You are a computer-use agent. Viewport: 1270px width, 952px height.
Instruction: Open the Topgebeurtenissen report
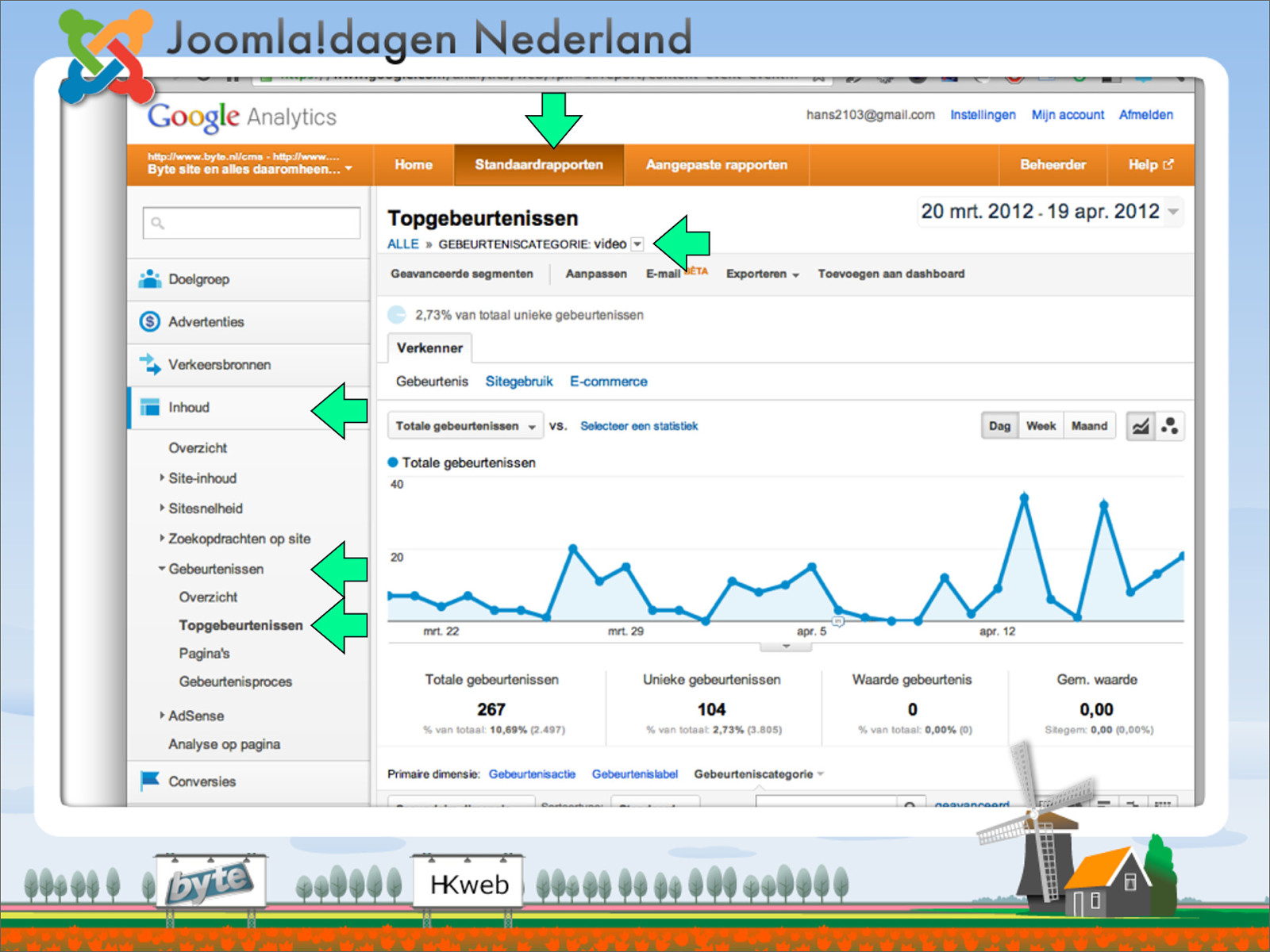(x=241, y=625)
